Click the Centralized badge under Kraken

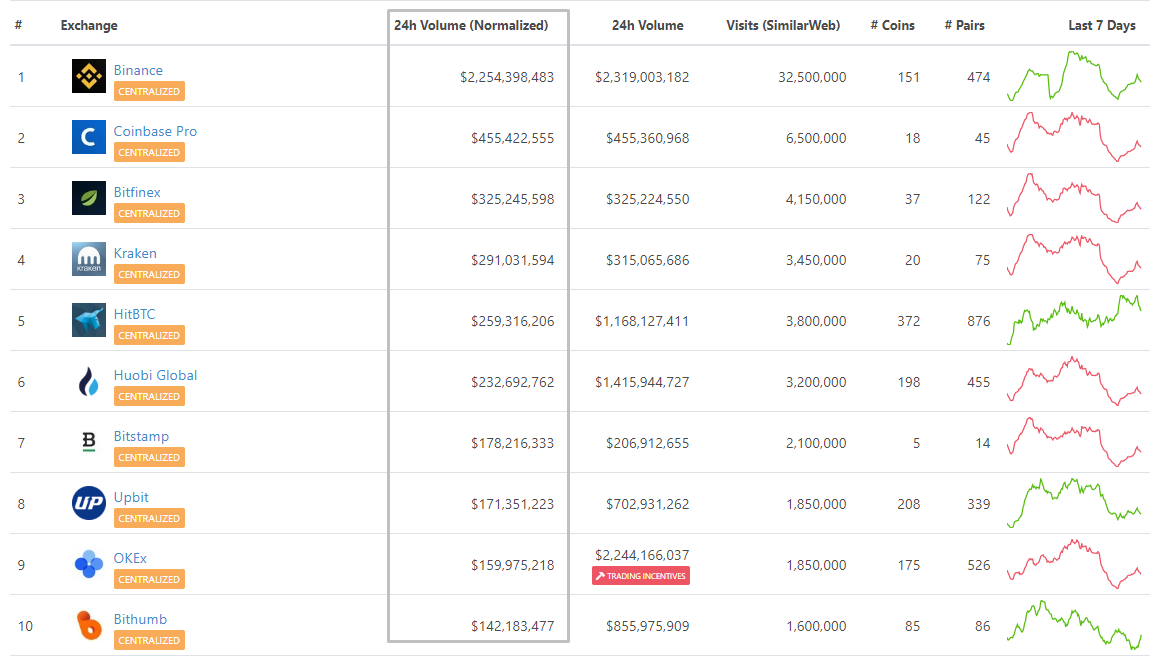[x=149, y=274]
